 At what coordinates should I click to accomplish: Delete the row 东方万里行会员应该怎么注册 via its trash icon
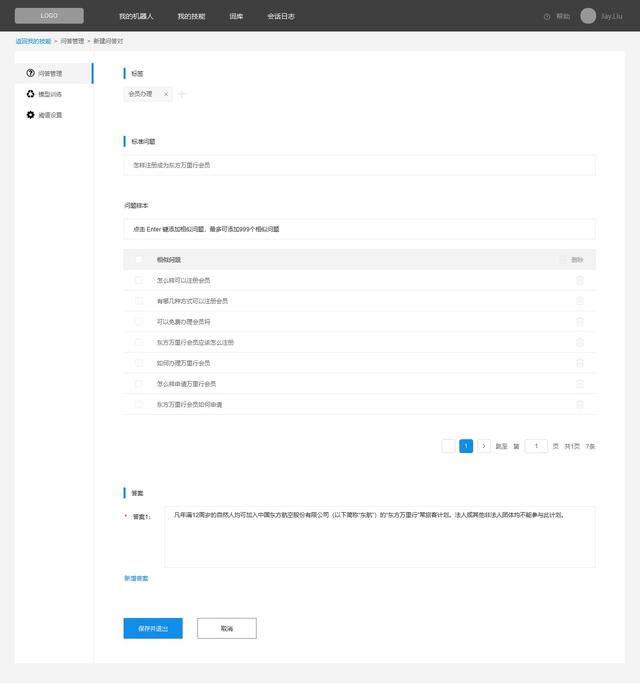579,342
